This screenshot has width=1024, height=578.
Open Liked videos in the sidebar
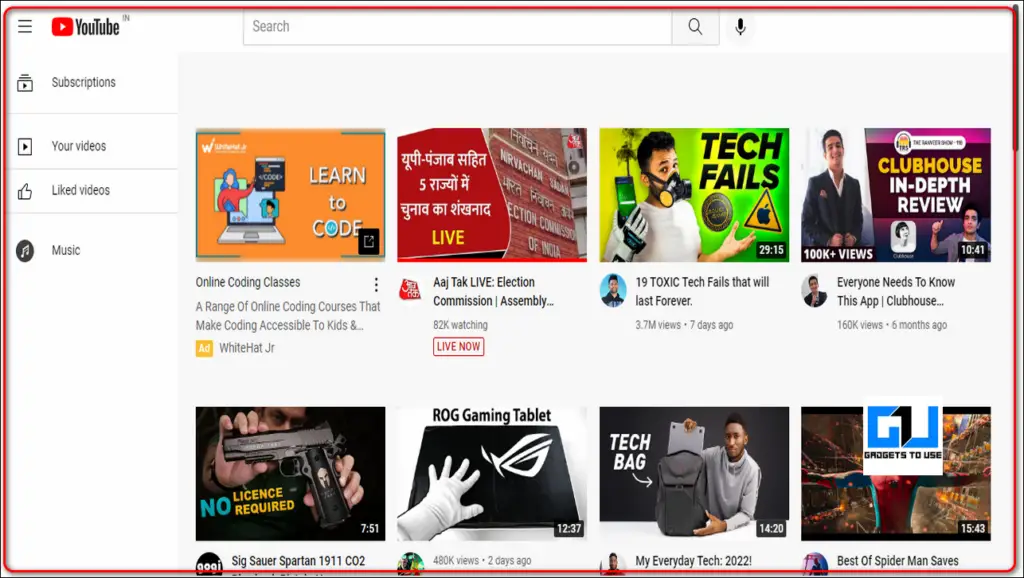click(x=81, y=190)
